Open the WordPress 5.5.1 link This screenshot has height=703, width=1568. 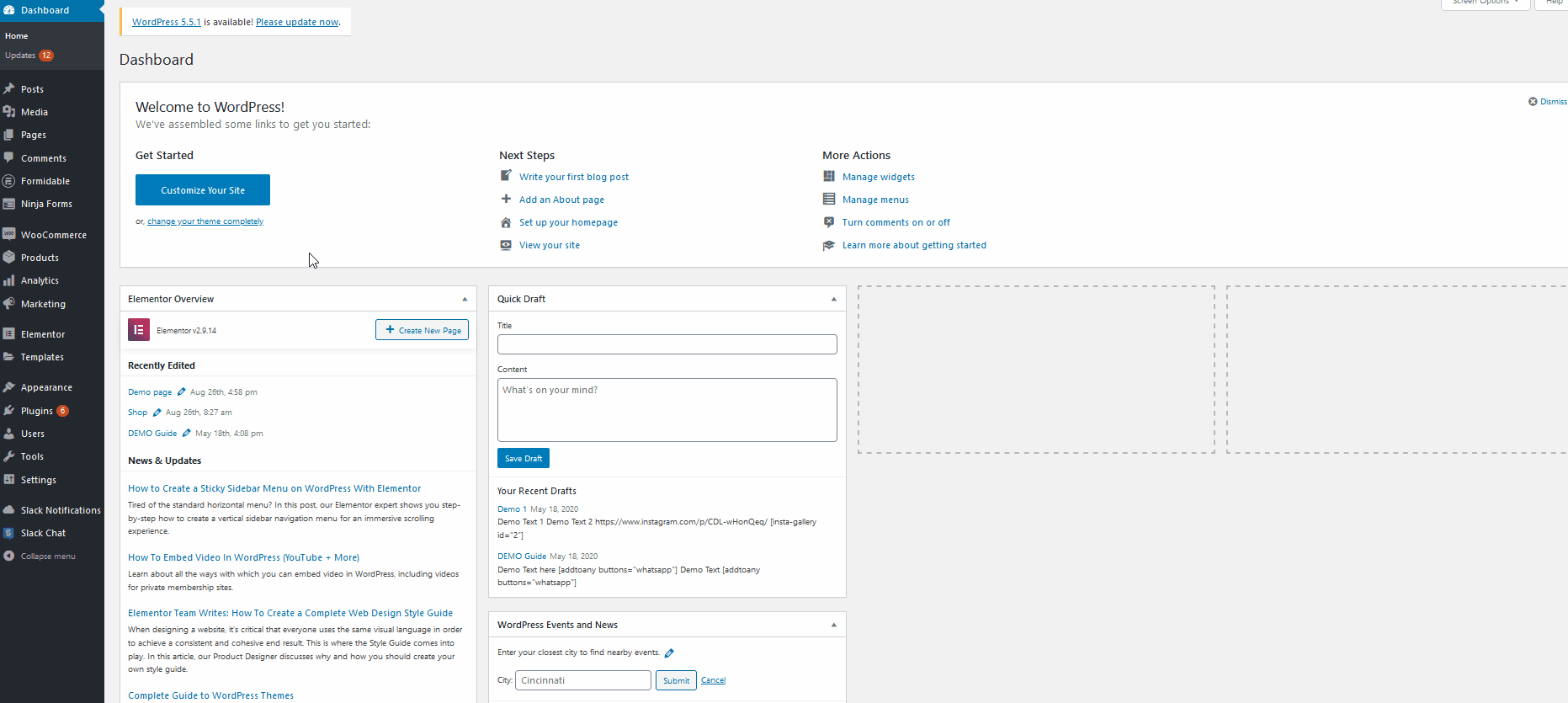pyautogui.click(x=167, y=22)
